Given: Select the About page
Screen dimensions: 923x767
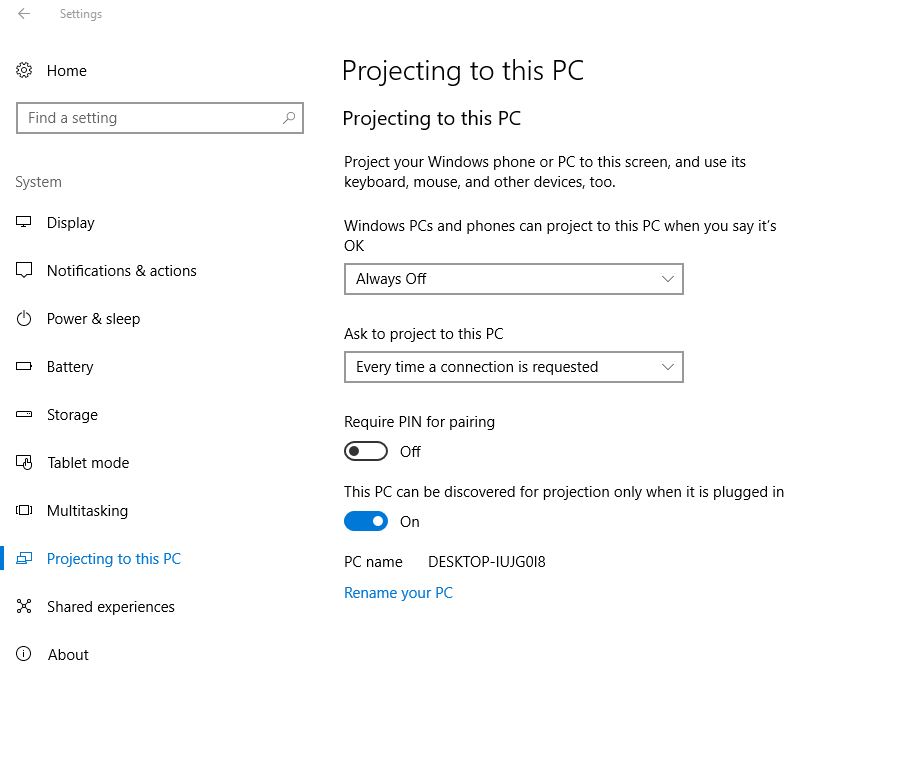Looking at the screenshot, I should coord(68,655).
